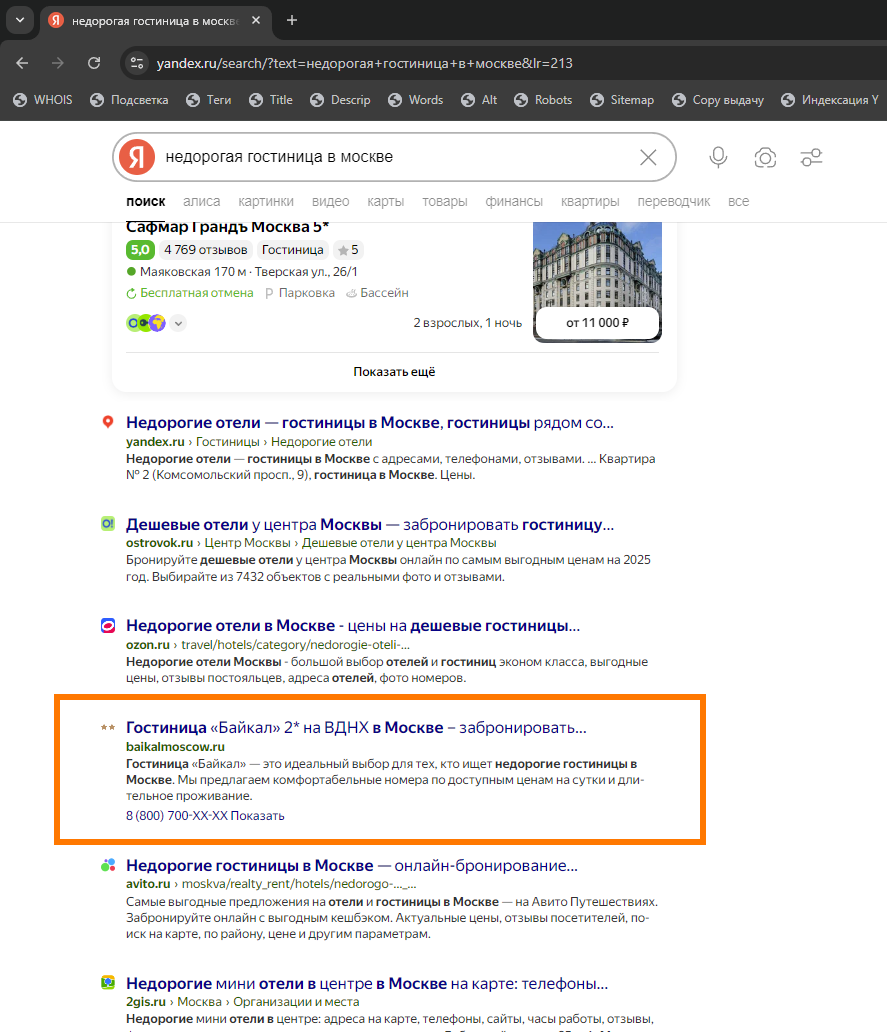Go back using browser back arrow
Viewport: 887px width, 1032px height.
click(x=22, y=63)
